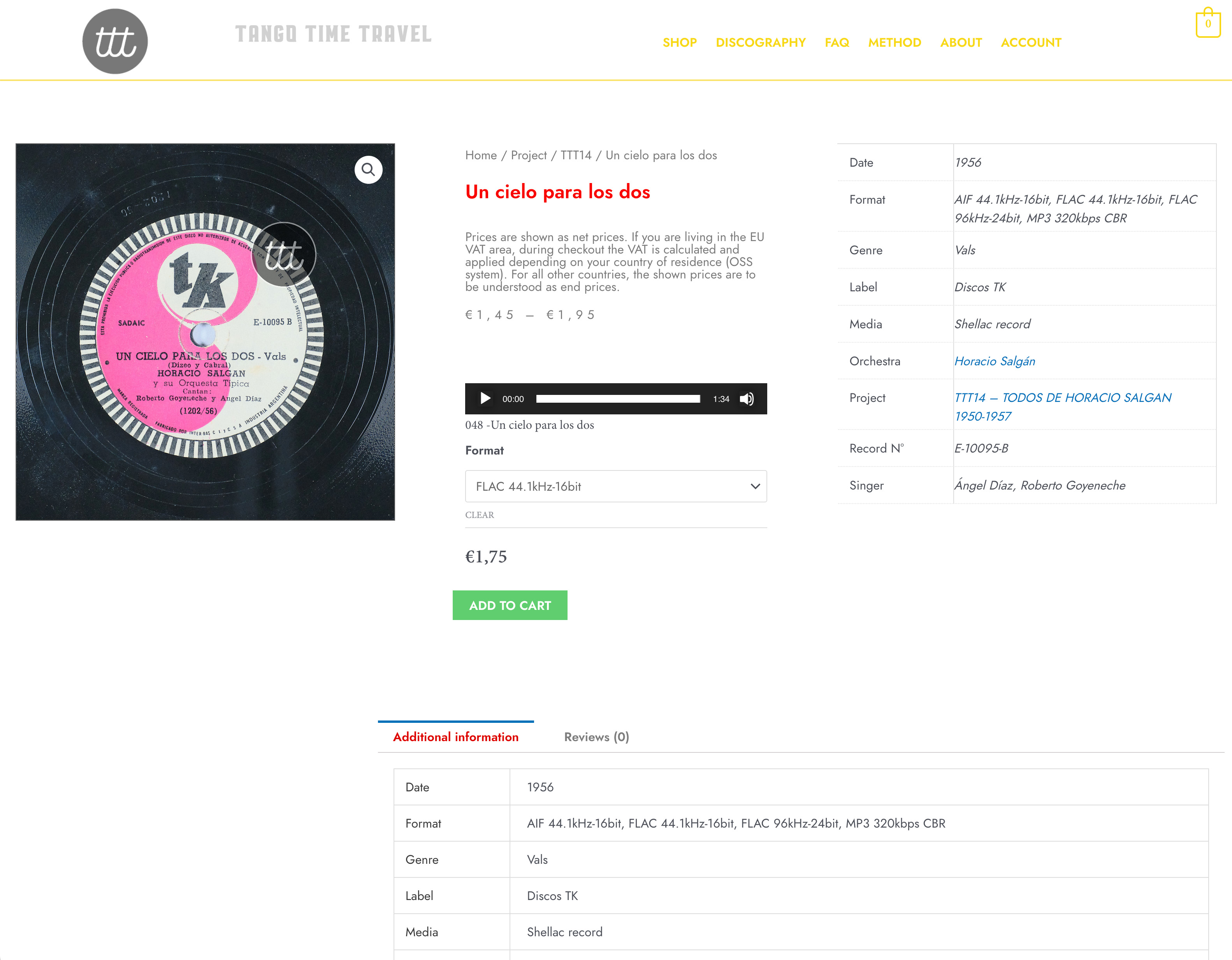Screen dimensions: 1232x960
Task: Open the Account menu item
Action: [1031, 42]
